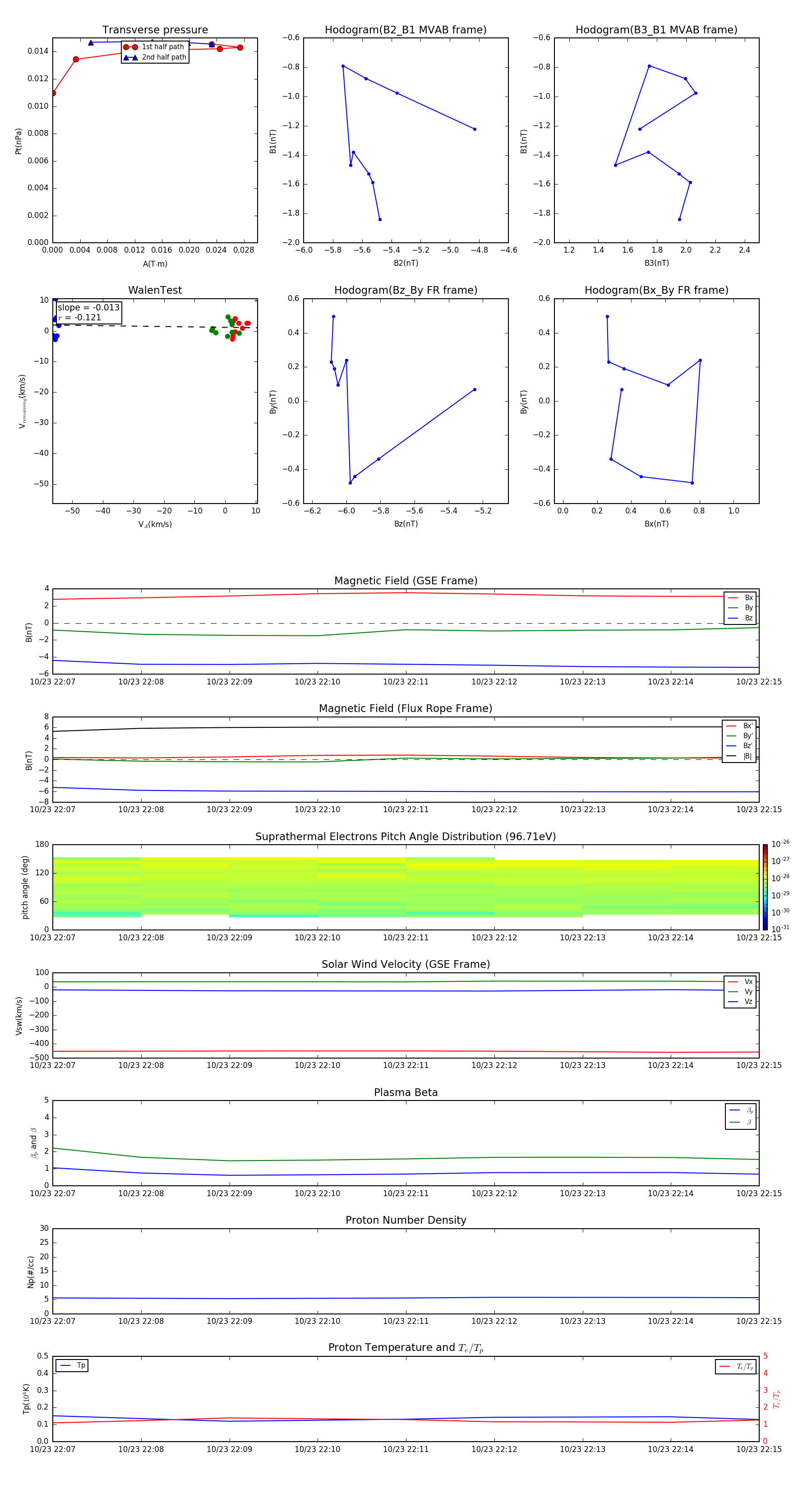Image resolution: width=812 pixels, height=1489 pixels.
Task: Click the βp entry in Plasma Beta legend
Action: click(x=741, y=1110)
